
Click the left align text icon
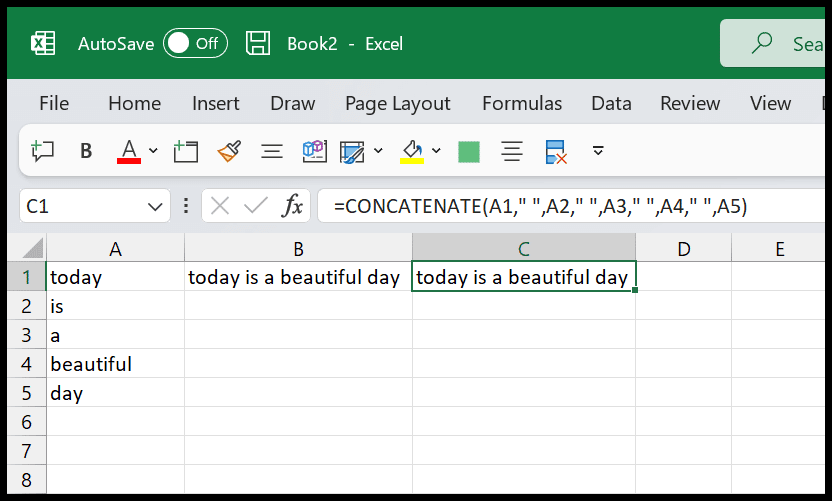tap(272, 151)
